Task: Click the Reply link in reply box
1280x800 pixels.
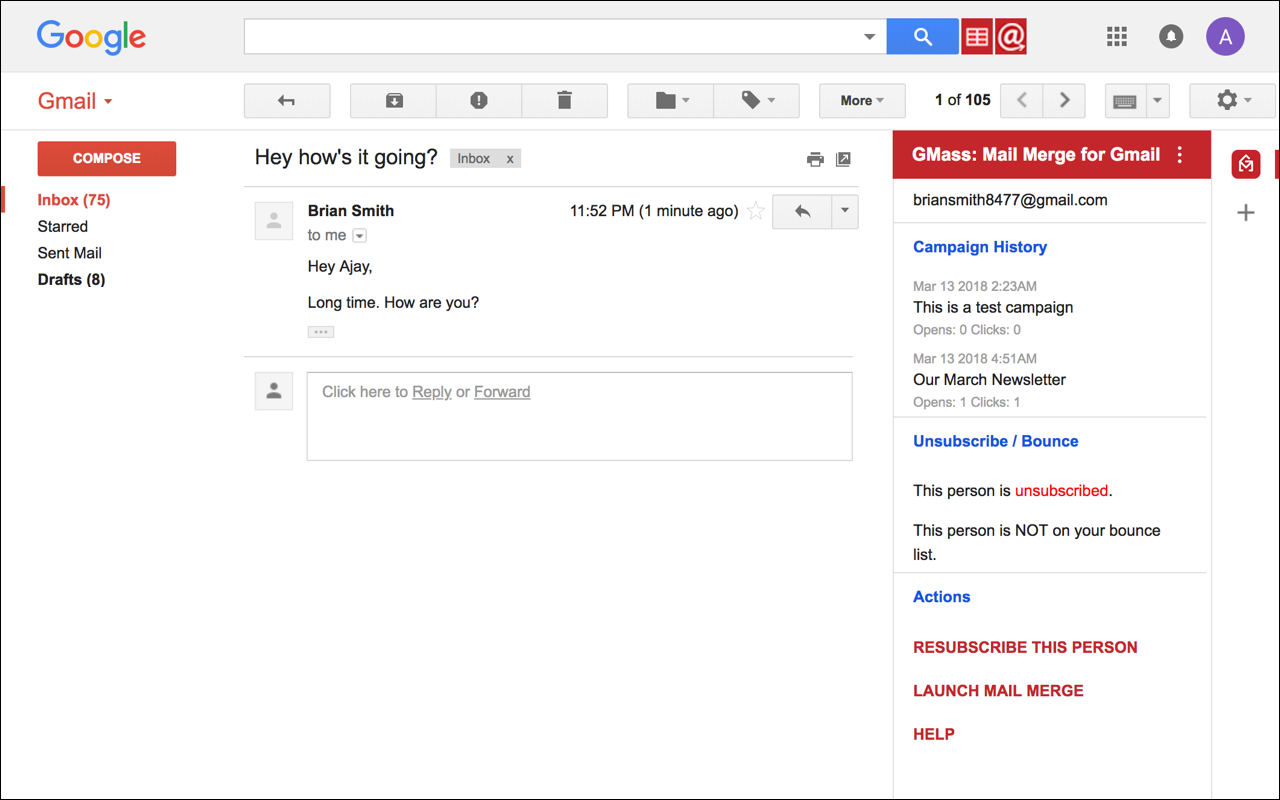Action: point(432,392)
